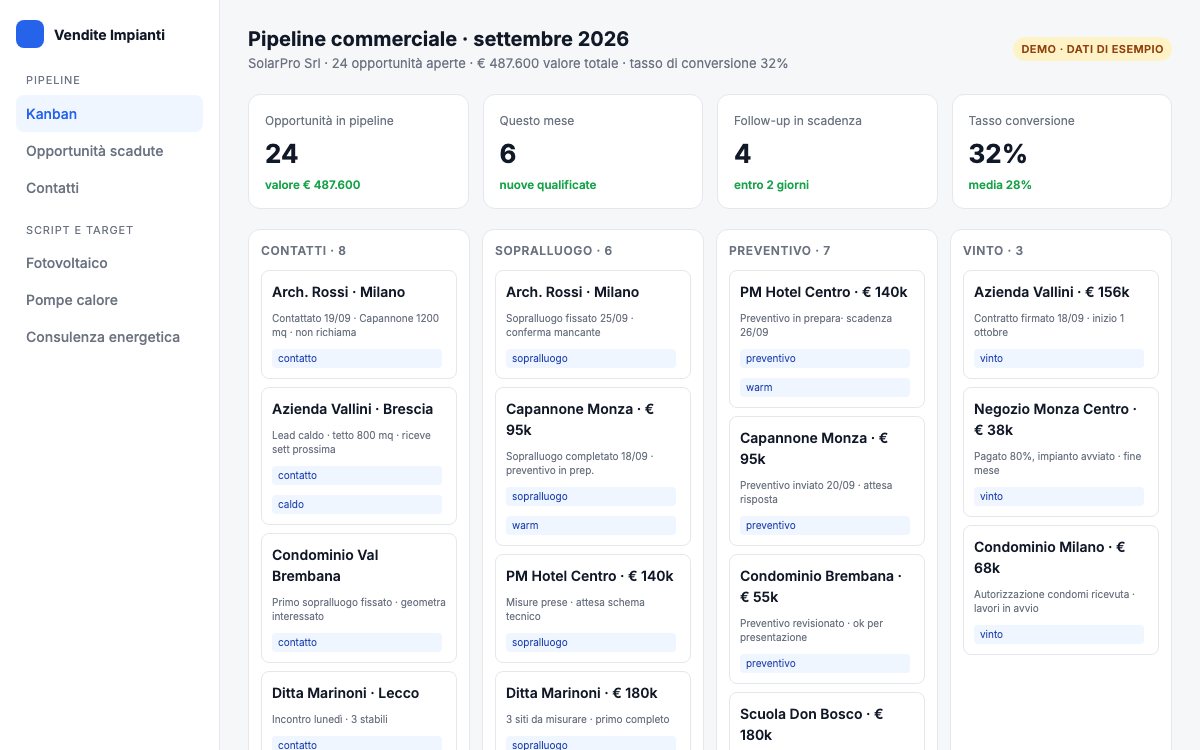Open the Follow-up in scadenza card

[827, 152]
